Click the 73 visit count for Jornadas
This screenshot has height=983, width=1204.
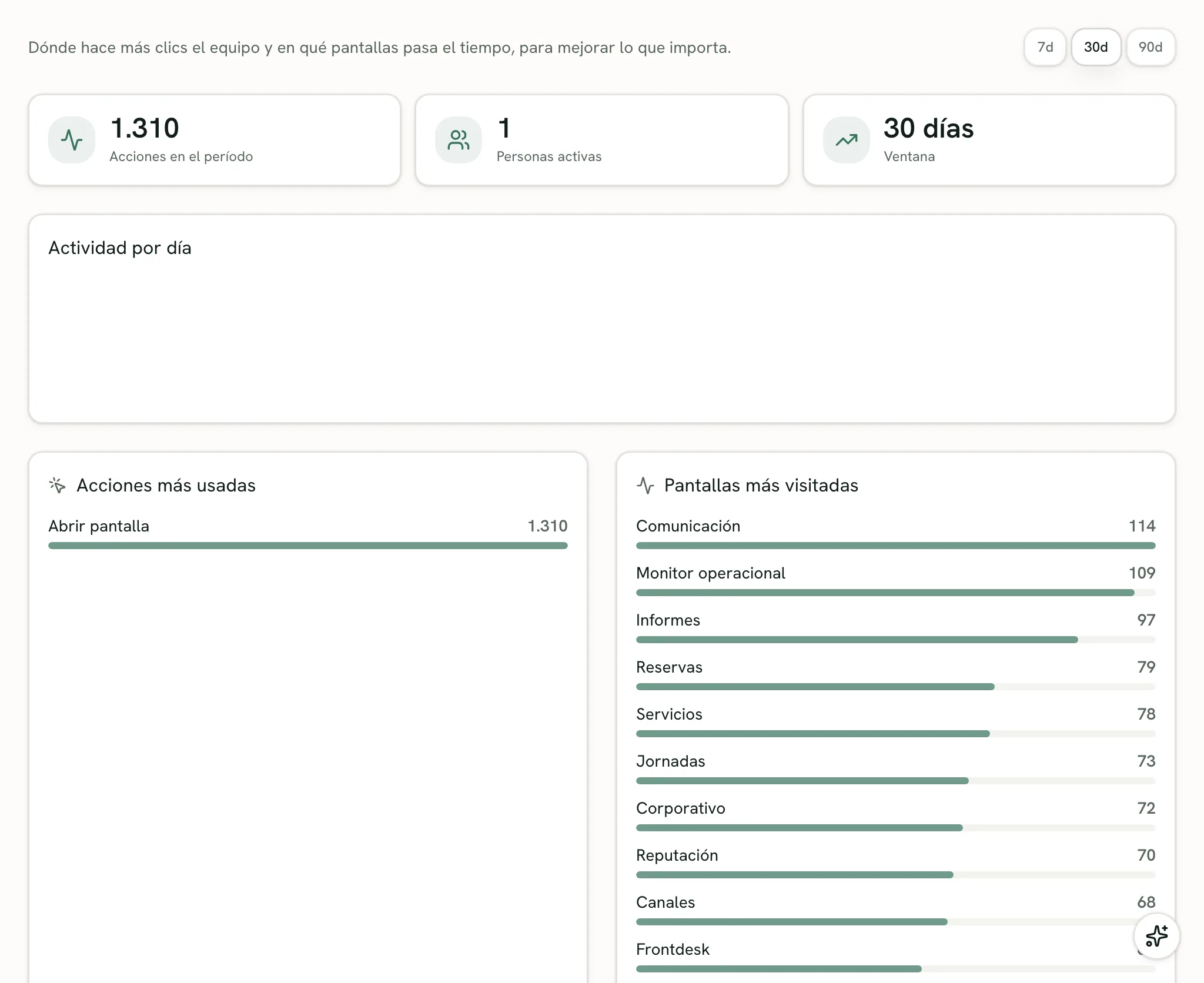(x=1146, y=761)
